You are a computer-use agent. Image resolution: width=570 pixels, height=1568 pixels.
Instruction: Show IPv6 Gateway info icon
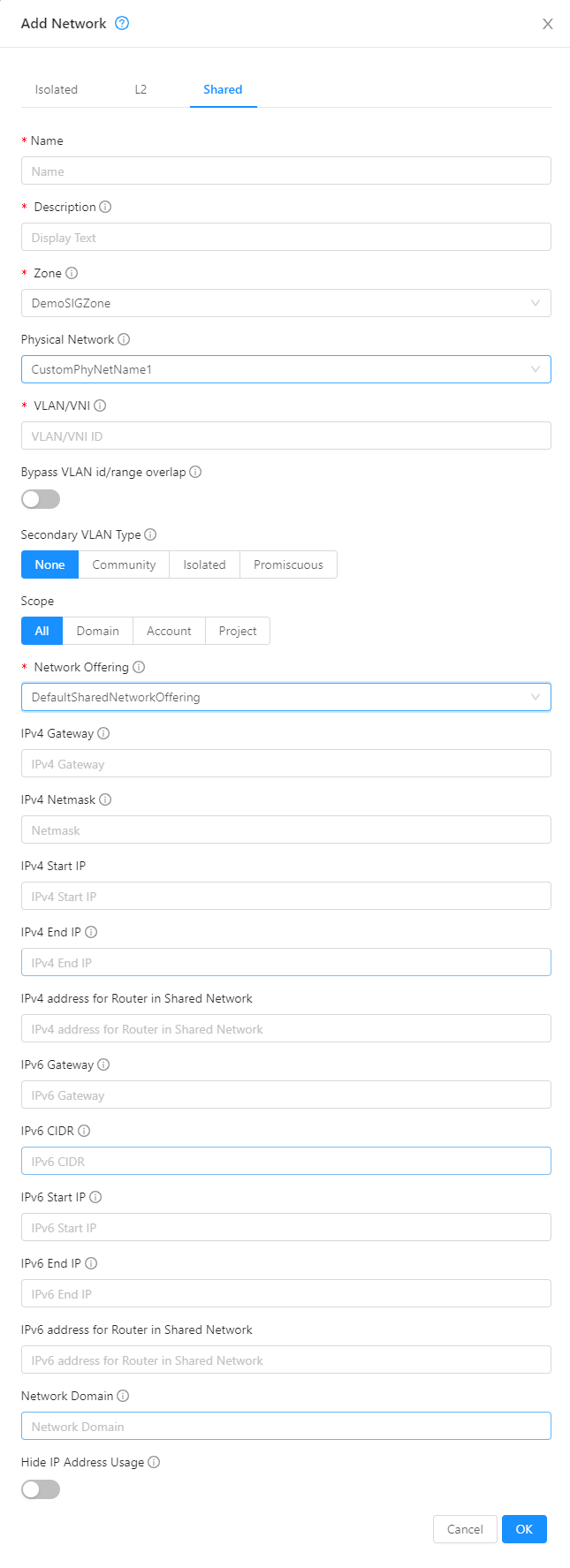(x=103, y=1064)
